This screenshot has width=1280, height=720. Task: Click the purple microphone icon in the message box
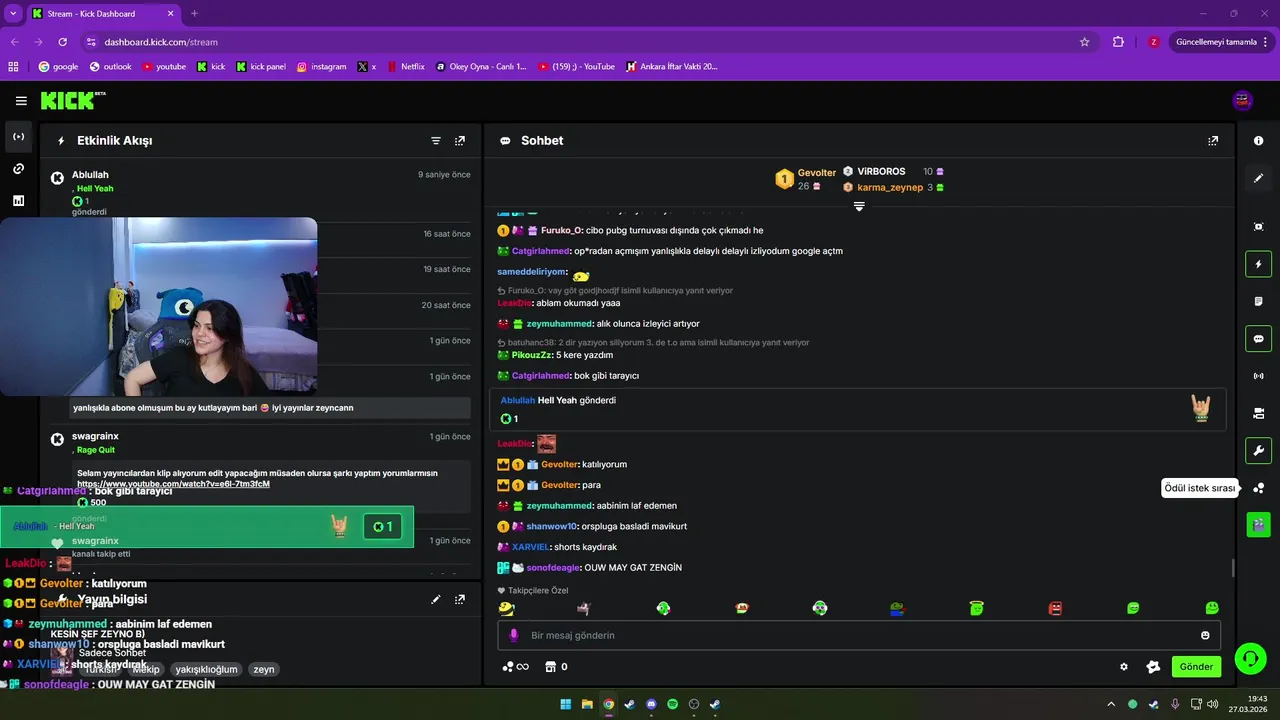point(514,635)
